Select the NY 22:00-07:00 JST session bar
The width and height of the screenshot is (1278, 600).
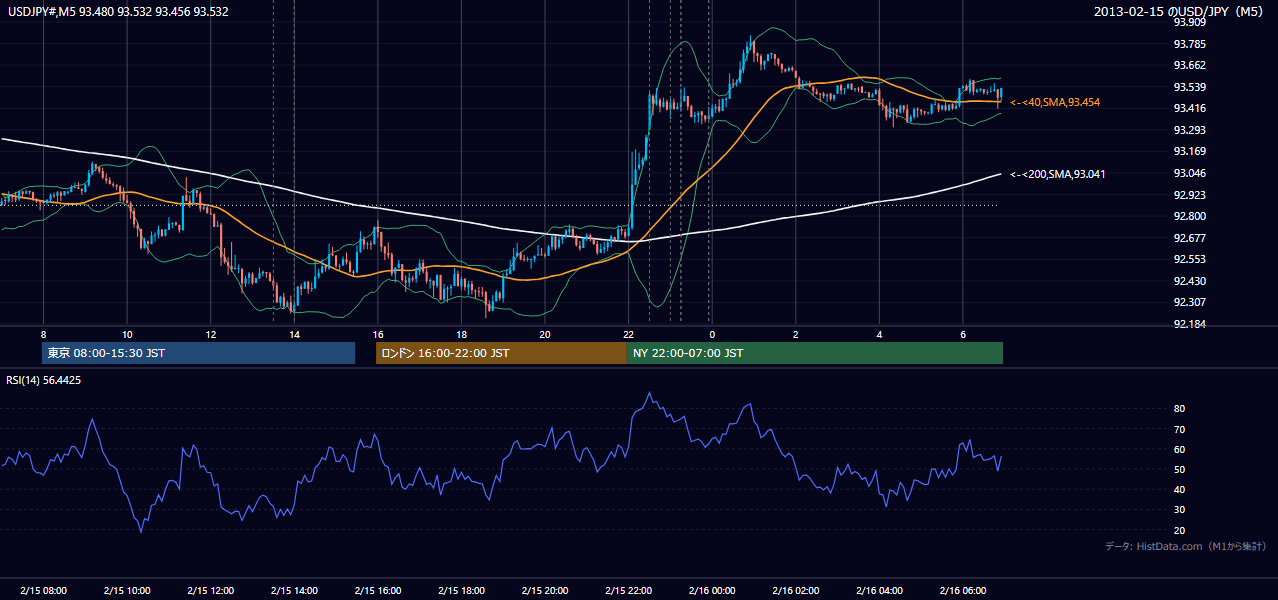[x=815, y=353]
